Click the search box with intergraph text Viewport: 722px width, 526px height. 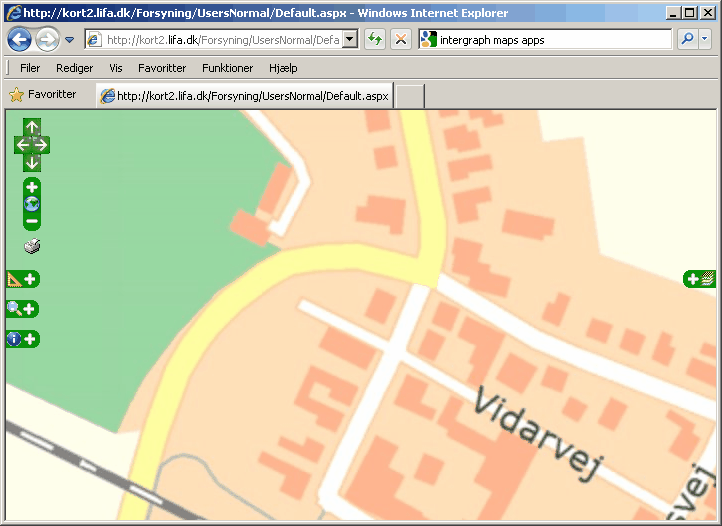pos(553,39)
